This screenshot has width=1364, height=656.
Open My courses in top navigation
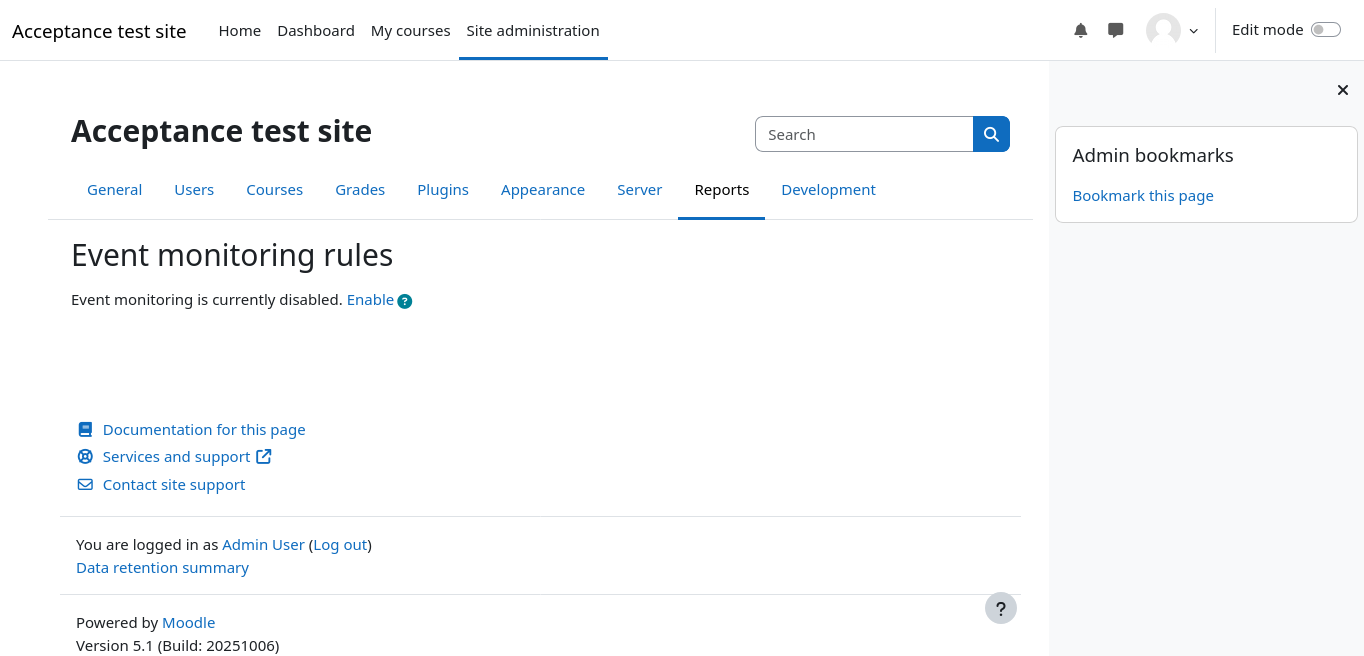click(x=410, y=31)
